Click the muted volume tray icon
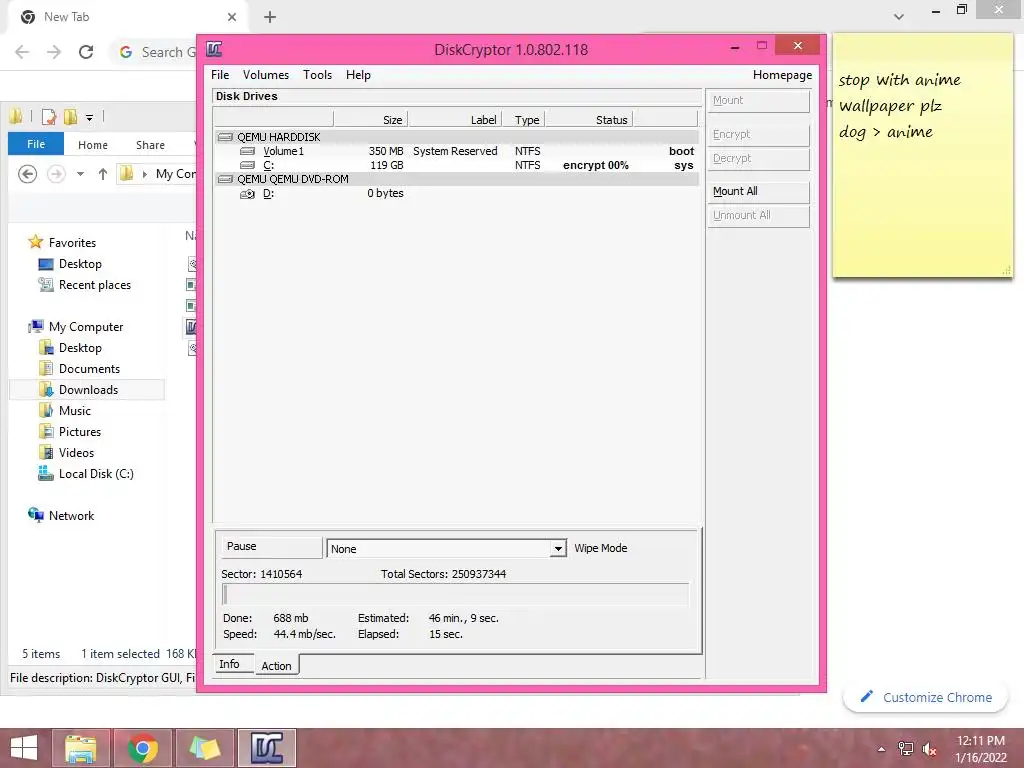1024x768 pixels. click(x=930, y=749)
